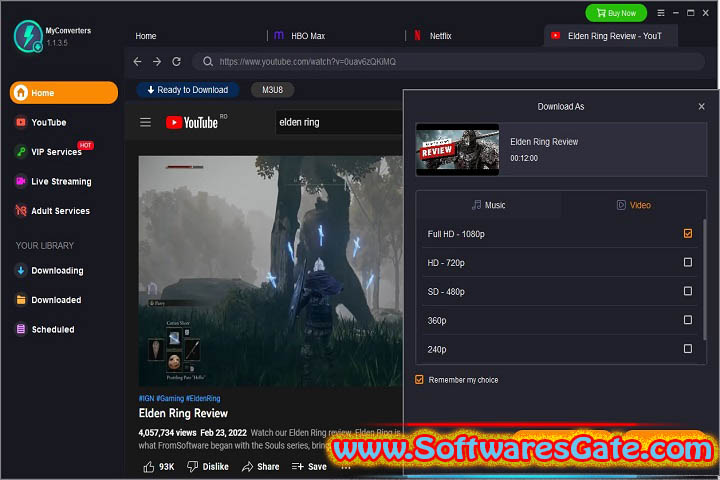
Task: Open the #EldenRing hashtag link
Action: pos(203,398)
